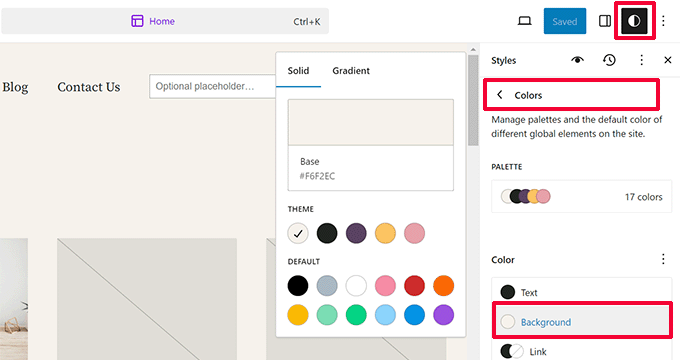Pick the pink theme swatch
The height and width of the screenshot is (360, 680).
(414, 233)
